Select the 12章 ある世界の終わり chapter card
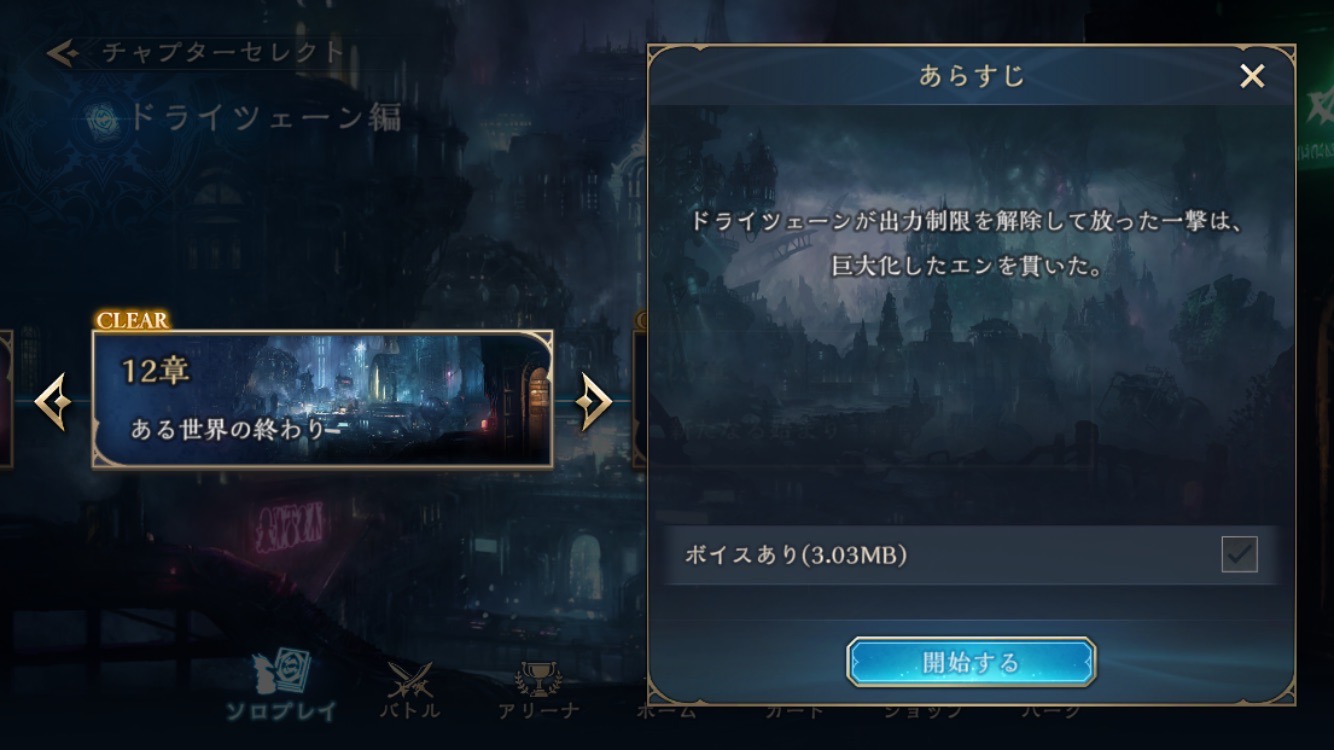The image size is (1334, 750). click(322, 399)
